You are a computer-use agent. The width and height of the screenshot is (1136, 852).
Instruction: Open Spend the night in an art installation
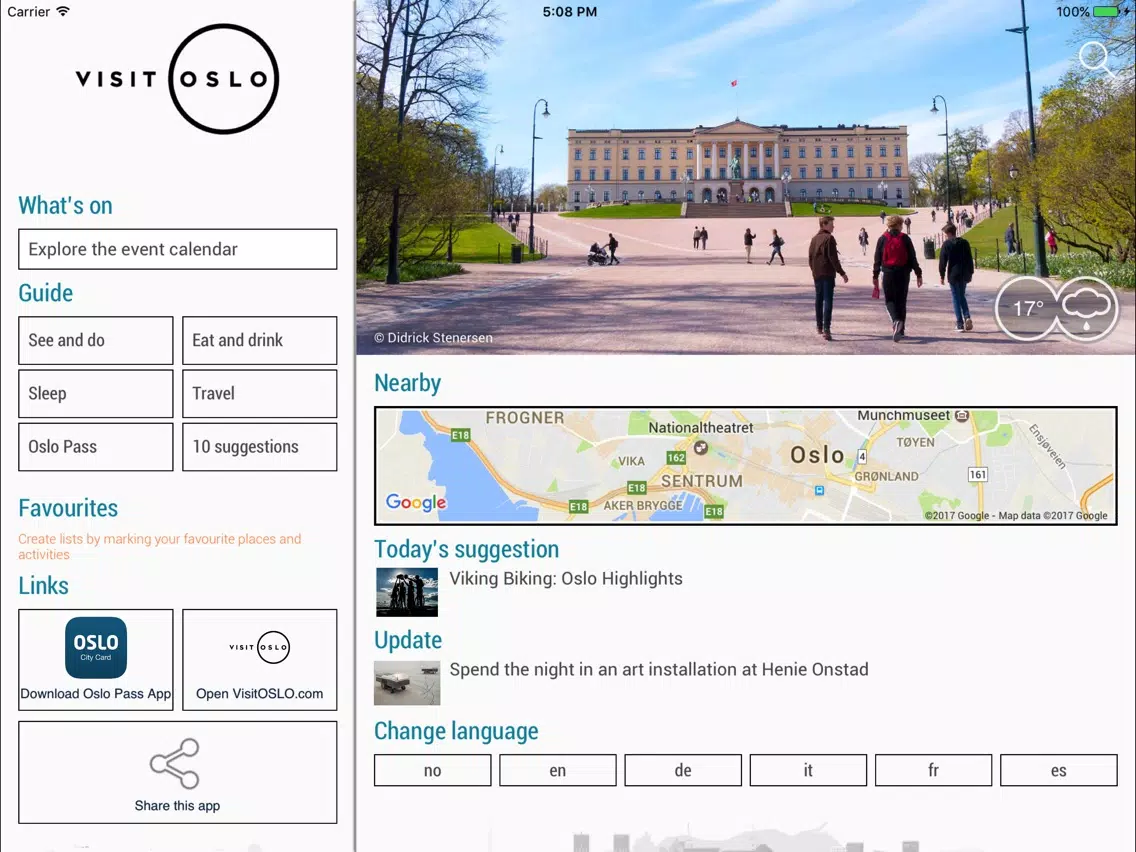(x=659, y=669)
